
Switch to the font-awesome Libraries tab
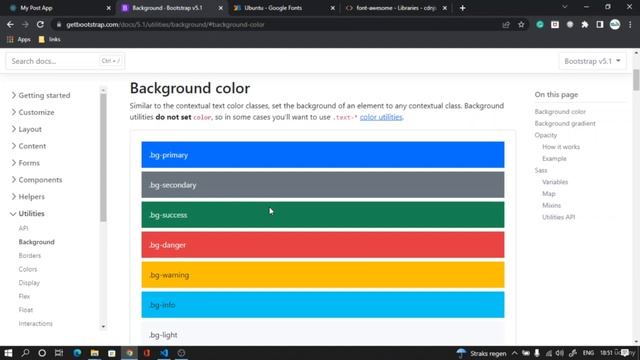tap(394, 8)
